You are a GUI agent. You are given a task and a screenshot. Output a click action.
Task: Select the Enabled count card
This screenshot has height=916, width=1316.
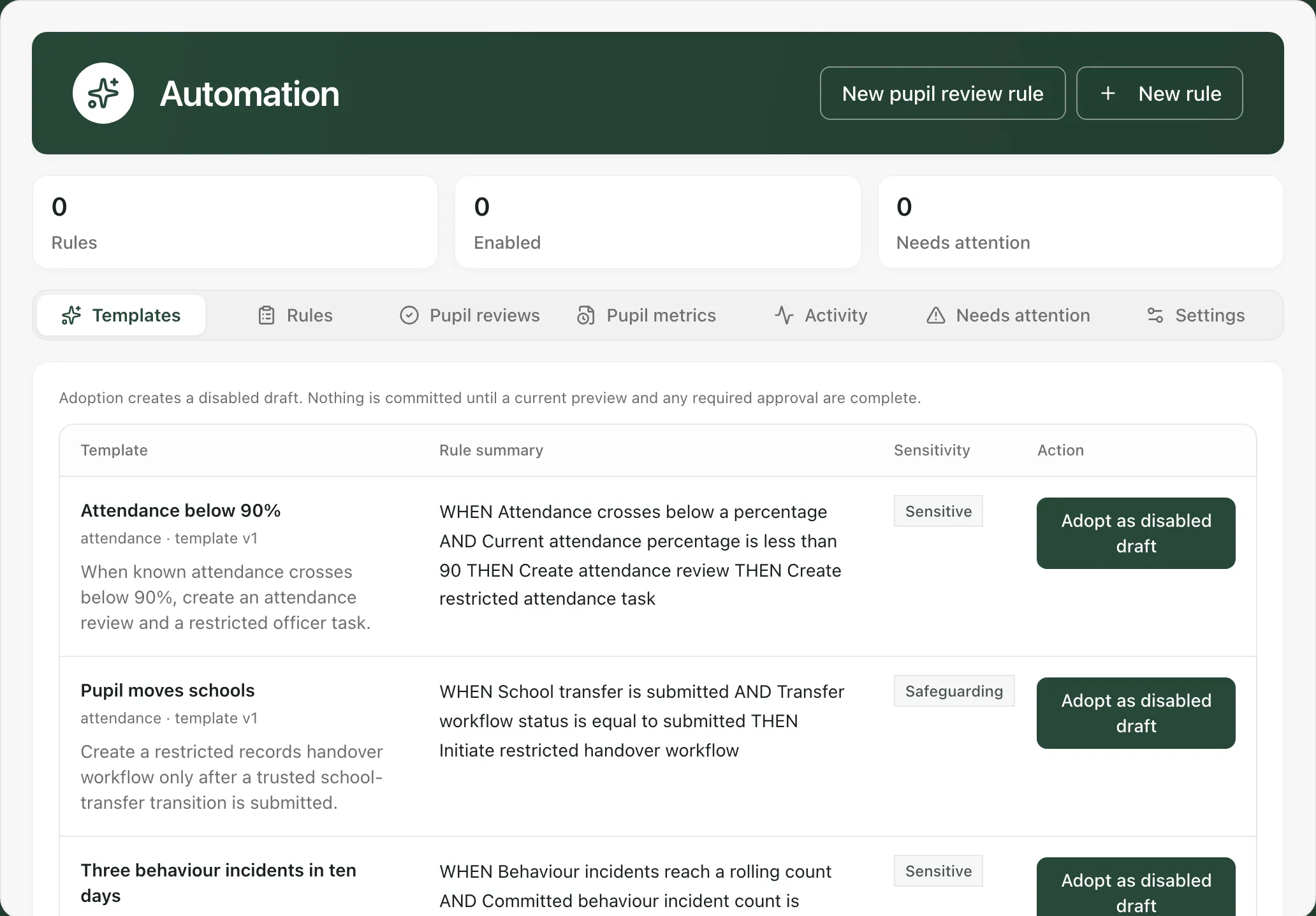pyautogui.click(x=657, y=222)
